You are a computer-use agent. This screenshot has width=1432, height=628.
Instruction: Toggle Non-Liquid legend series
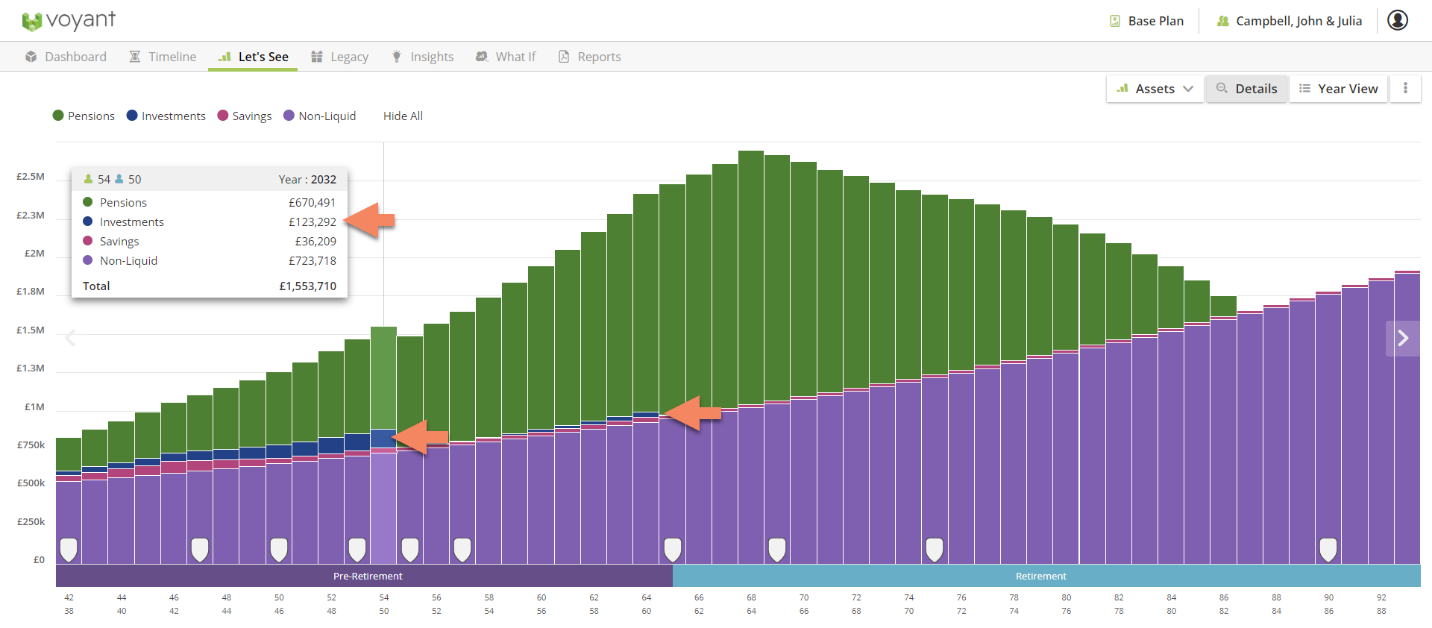320,116
